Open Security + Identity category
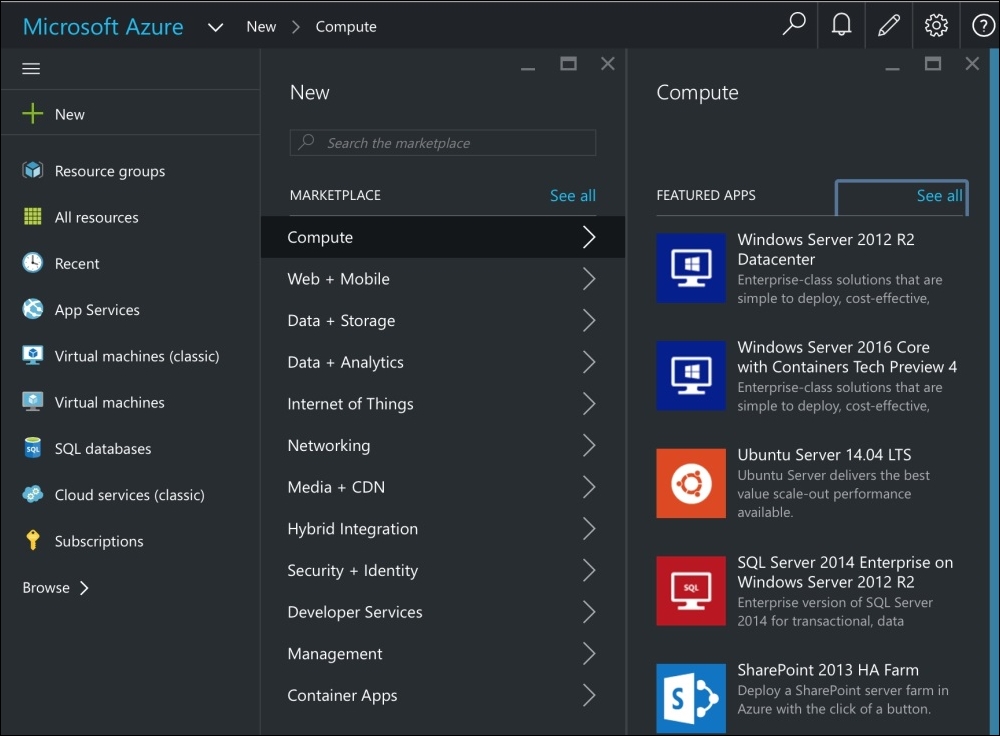Image resolution: width=1000 pixels, height=736 pixels. tap(443, 570)
